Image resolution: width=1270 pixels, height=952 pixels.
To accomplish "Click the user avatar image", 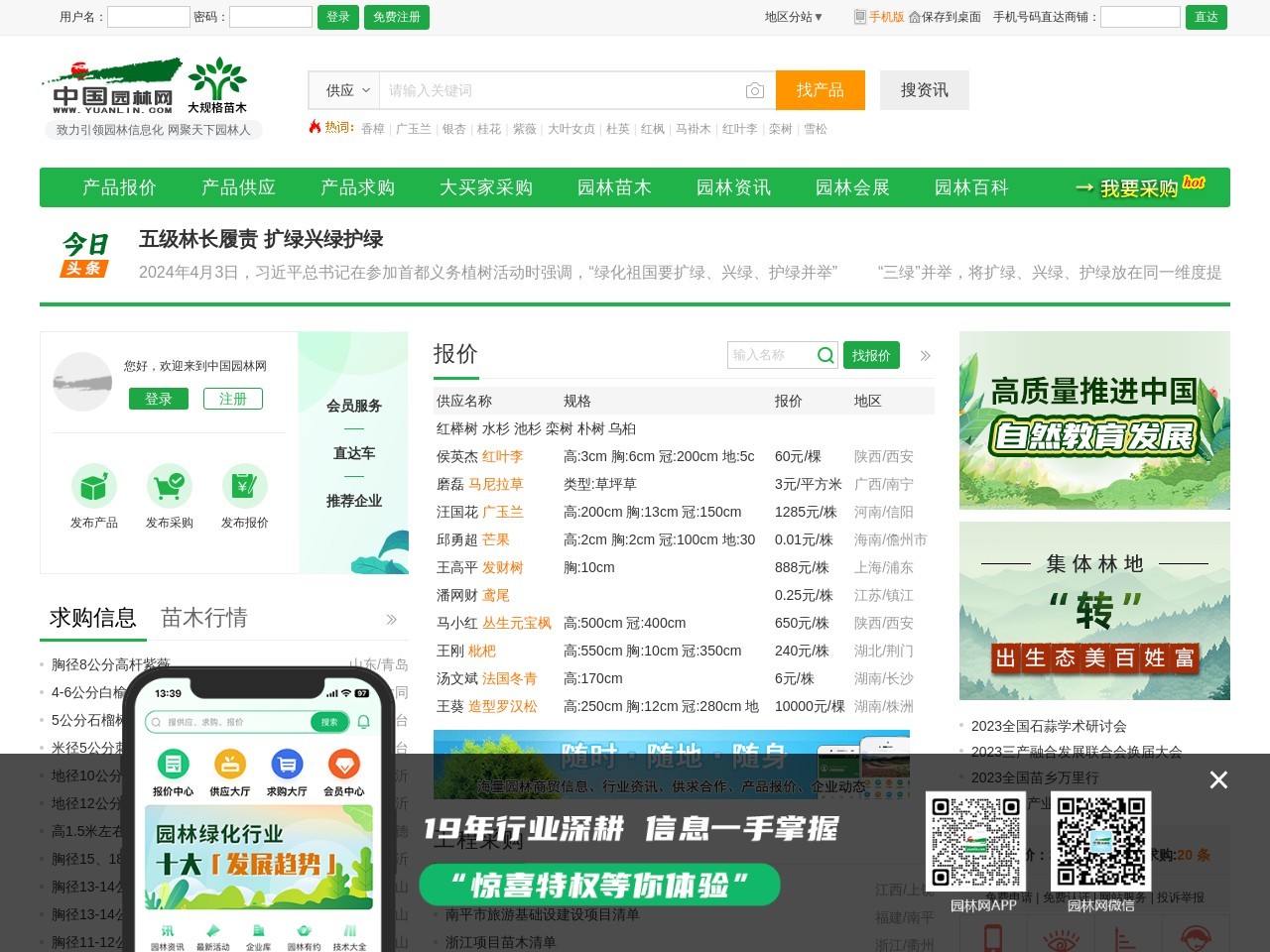I will coord(82,382).
